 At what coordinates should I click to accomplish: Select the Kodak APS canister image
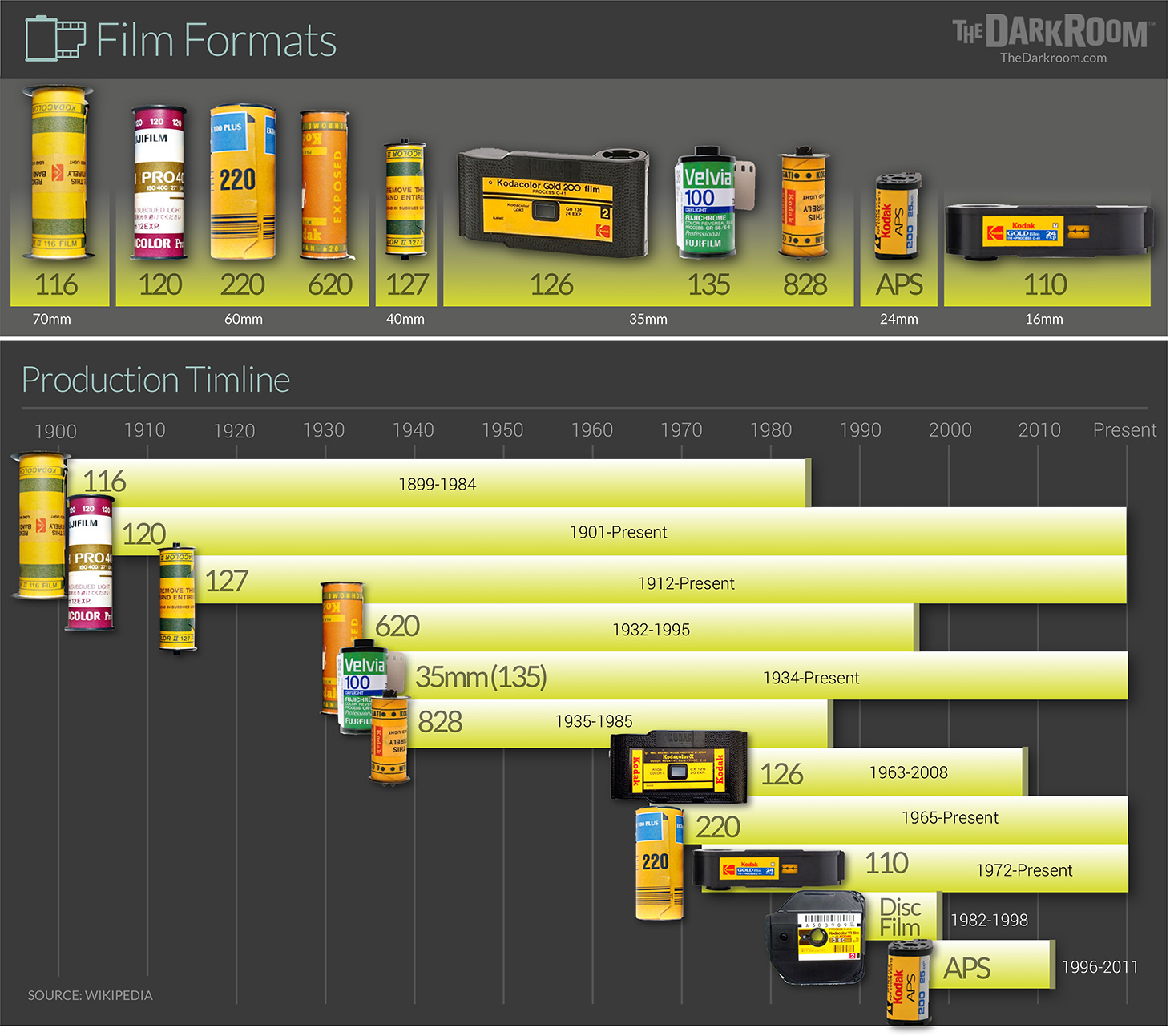coord(898,216)
